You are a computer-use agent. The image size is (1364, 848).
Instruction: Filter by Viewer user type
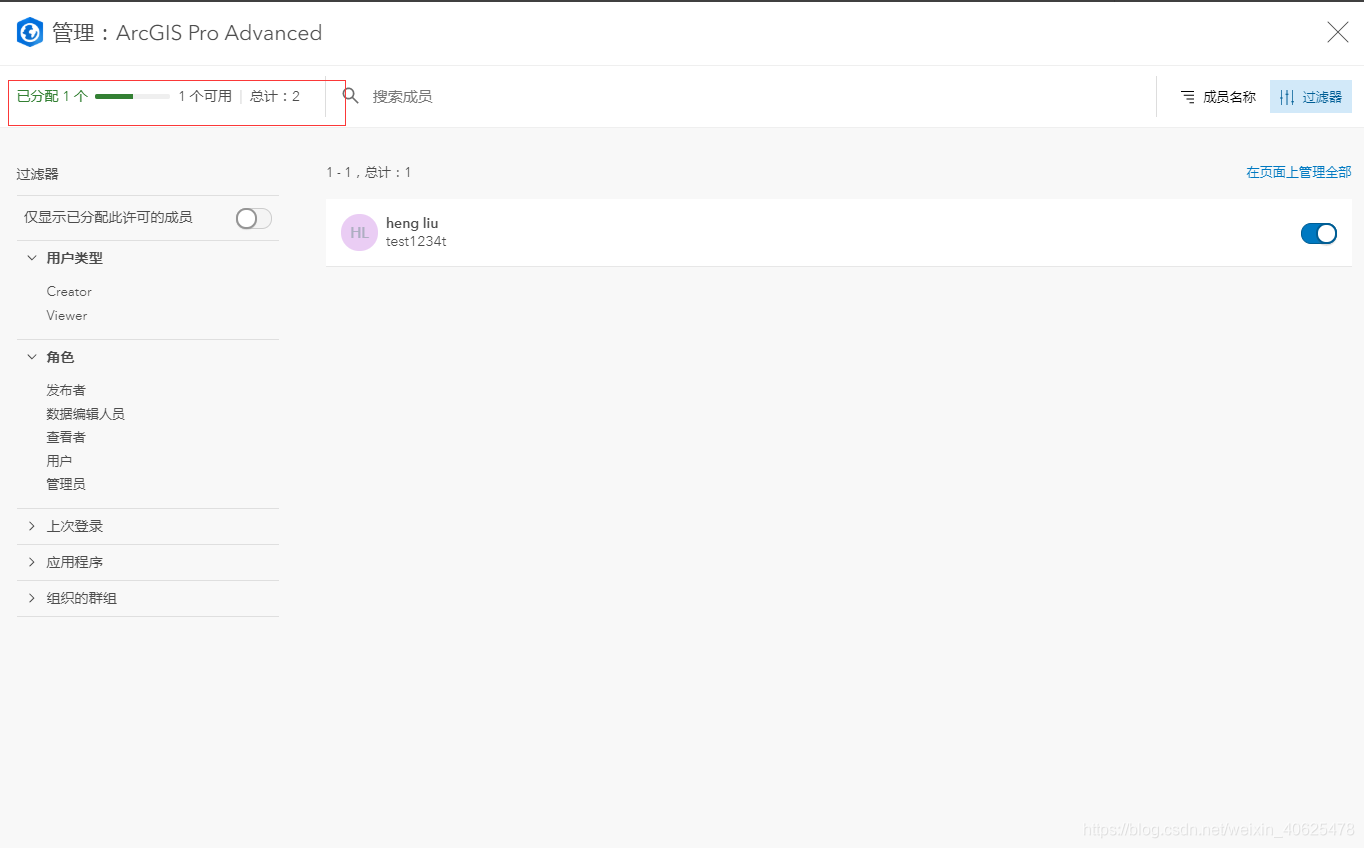67,315
